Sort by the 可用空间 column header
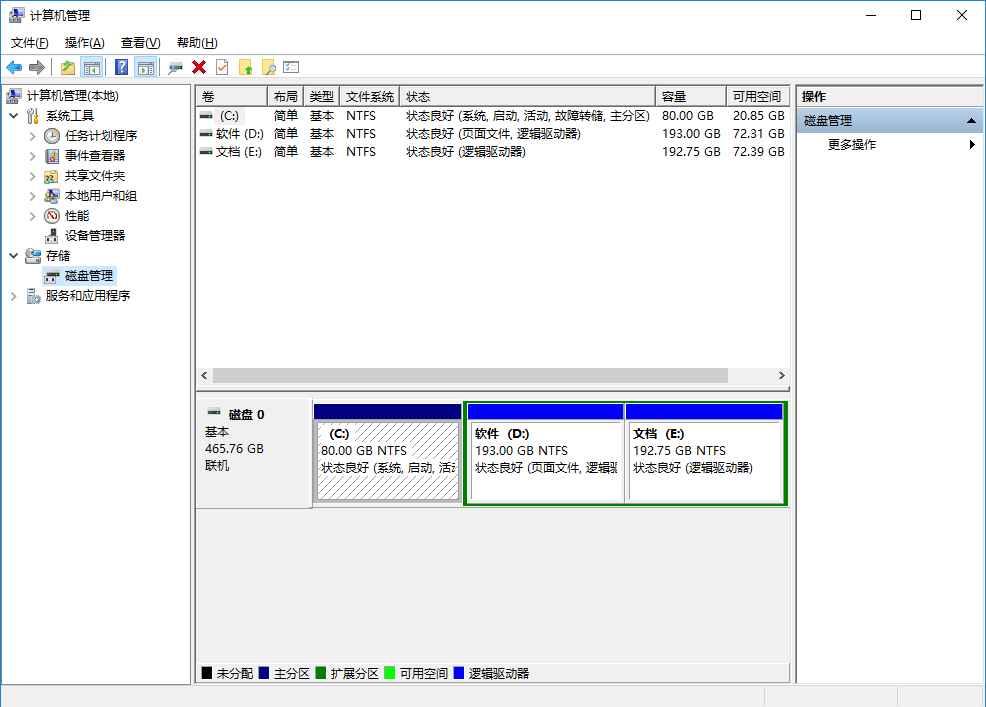Viewport: 986px width, 707px height. 756,97
